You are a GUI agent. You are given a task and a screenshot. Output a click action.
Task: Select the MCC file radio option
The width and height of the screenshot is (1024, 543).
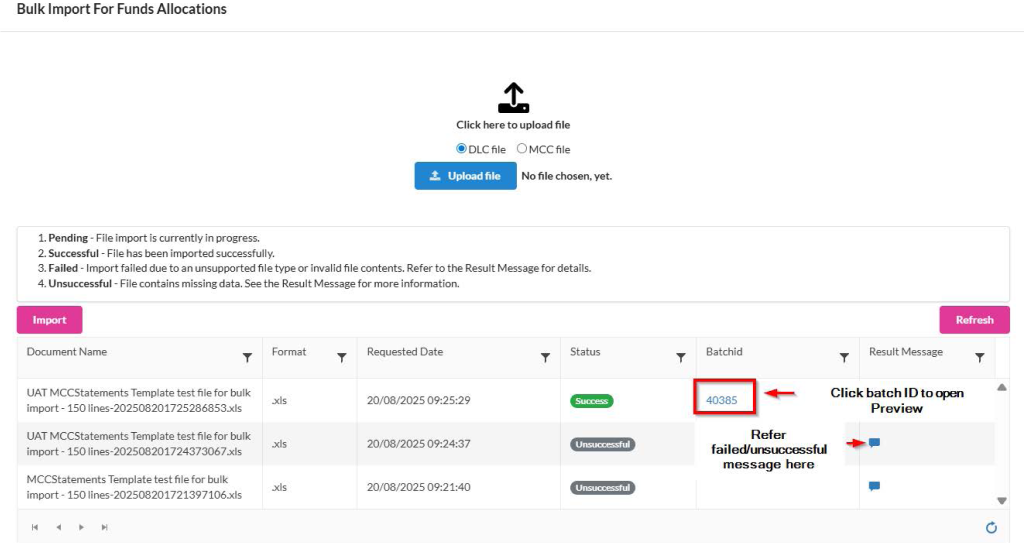[x=522, y=149]
